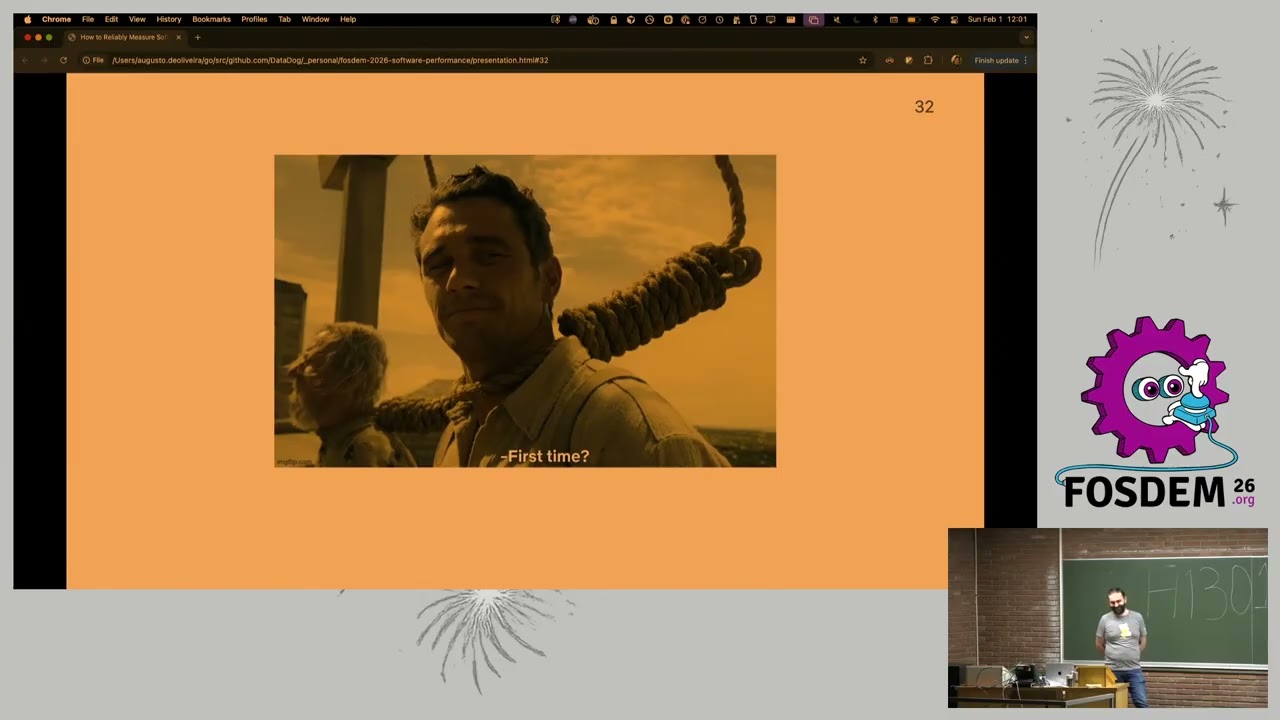Viewport: 1280px width, 720px height.
Task: Open the Apple menu
Action: [x=27, y=19]
